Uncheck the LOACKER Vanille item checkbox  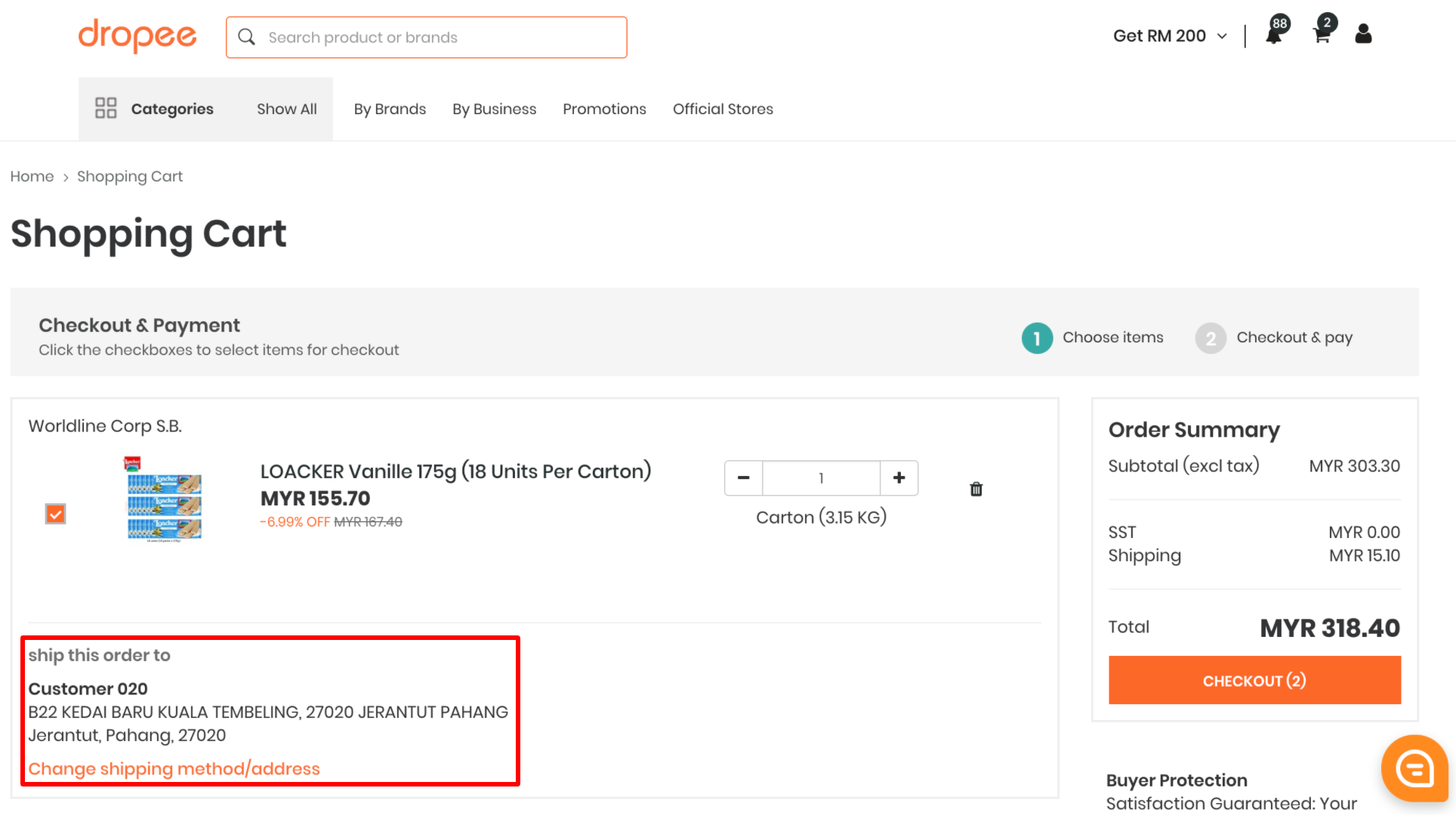coord(55,514)
